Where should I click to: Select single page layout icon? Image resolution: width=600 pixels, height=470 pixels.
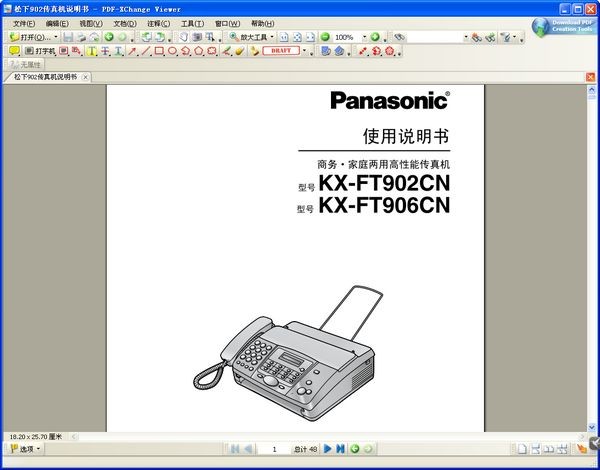[522, 449]
